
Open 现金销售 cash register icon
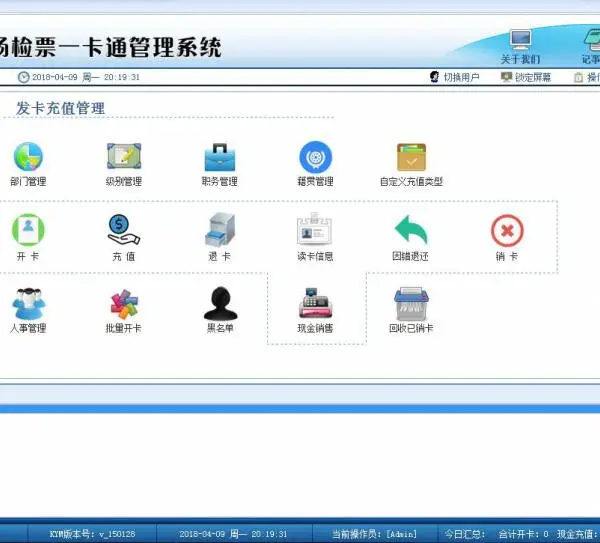315,303
